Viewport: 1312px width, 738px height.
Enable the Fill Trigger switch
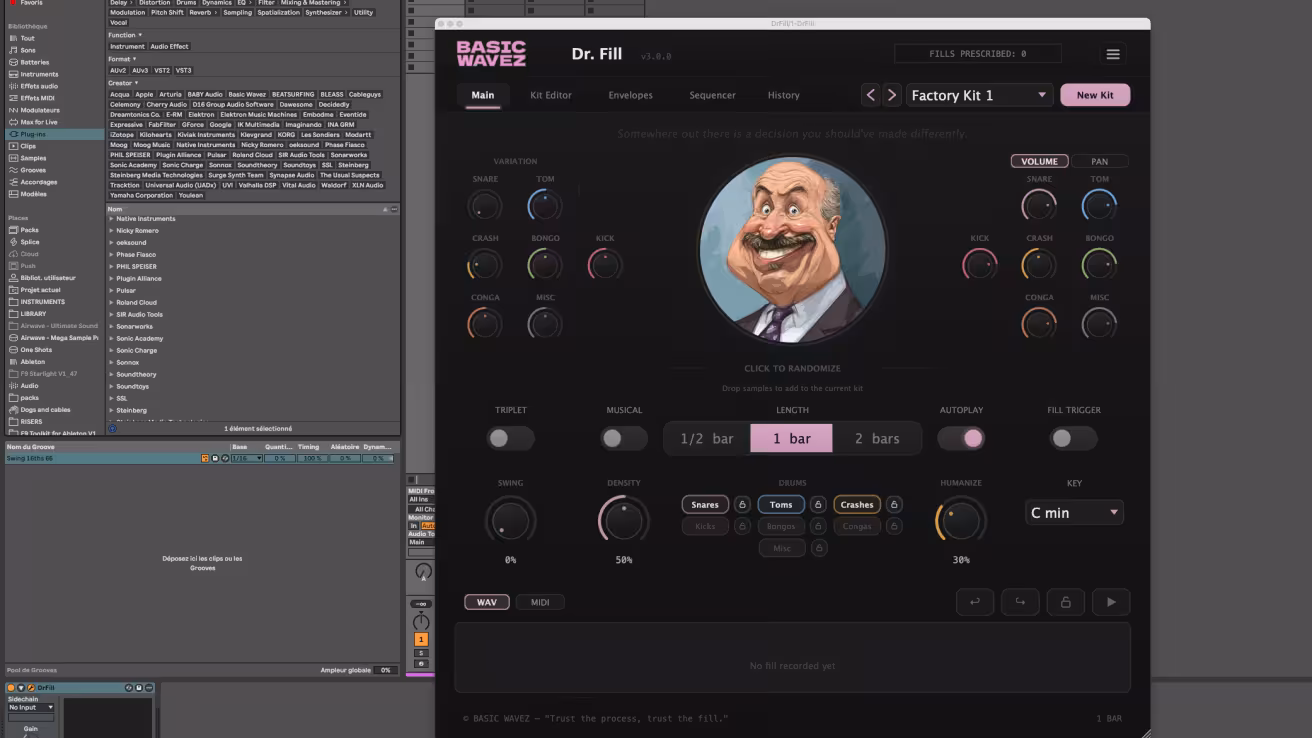(x=1073, y=438)
